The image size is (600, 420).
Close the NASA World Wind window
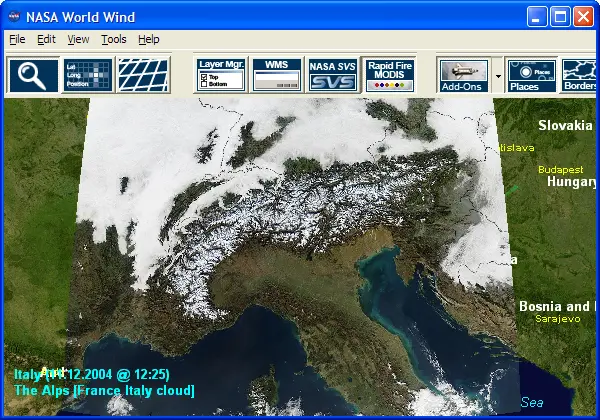coord(583,17)
